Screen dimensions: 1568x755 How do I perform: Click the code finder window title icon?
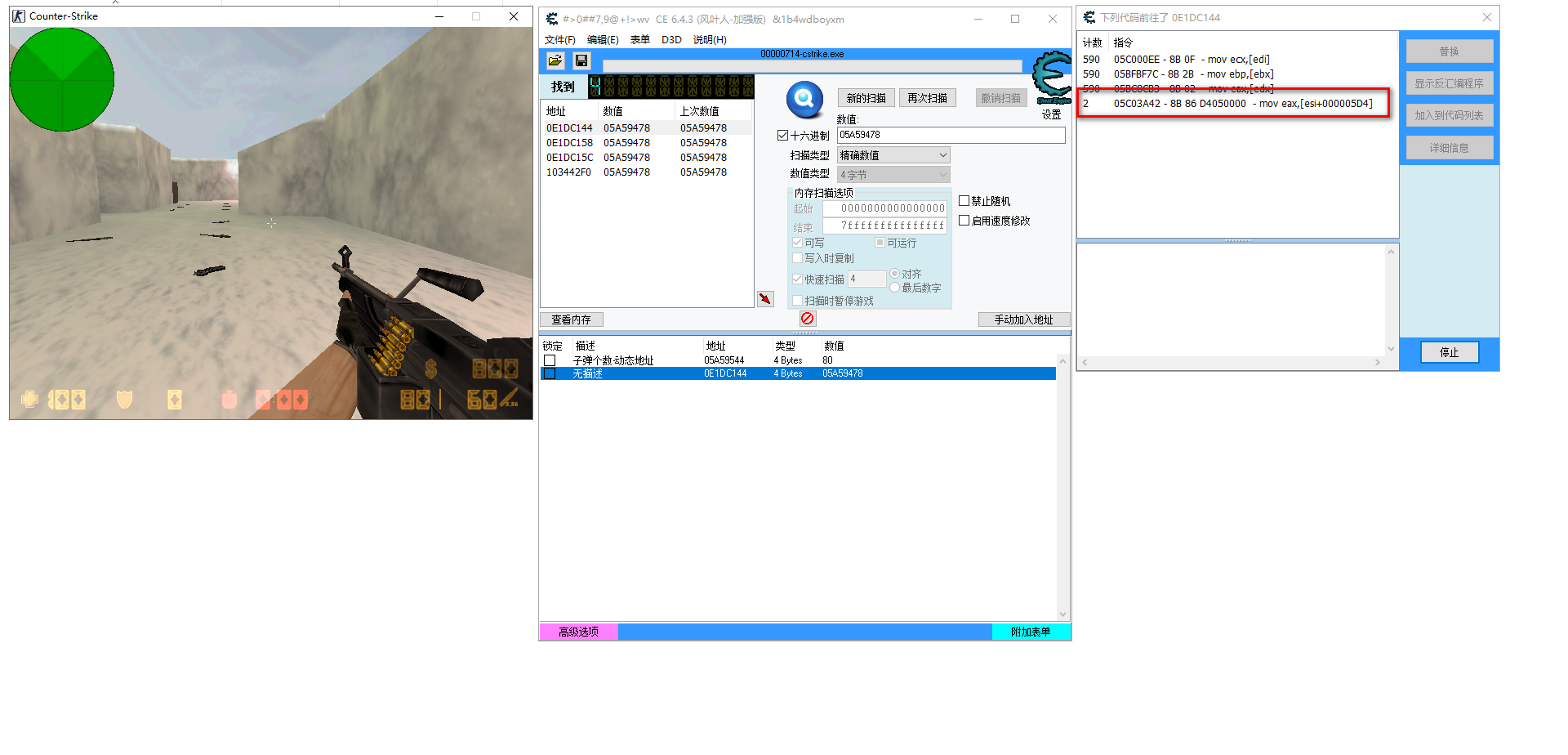[x=1089, y=17]
